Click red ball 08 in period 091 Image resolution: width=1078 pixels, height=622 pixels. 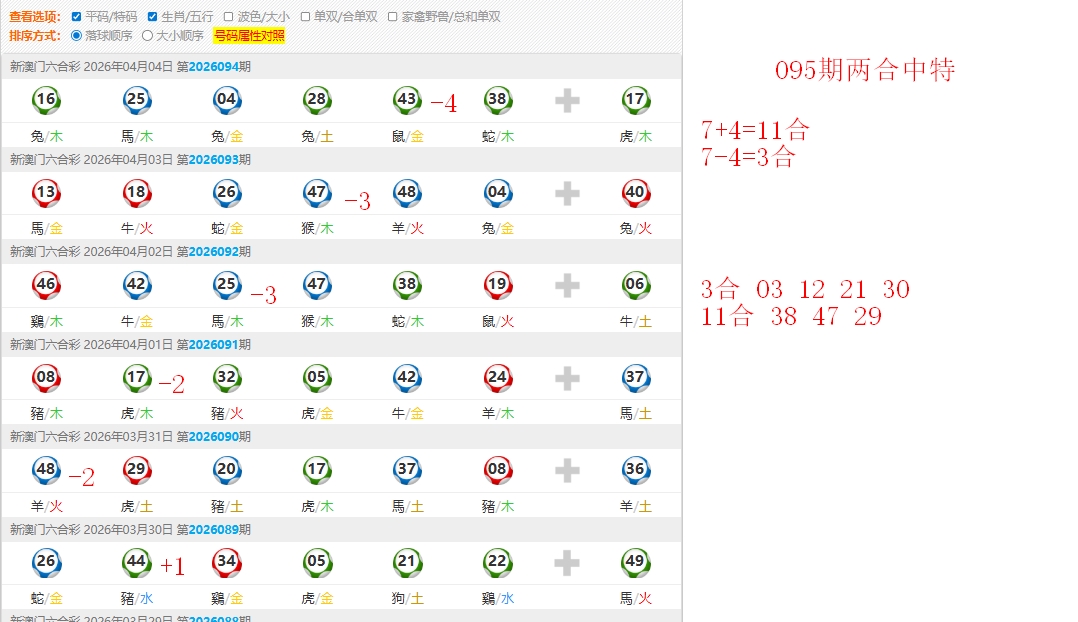pos(46,378)
